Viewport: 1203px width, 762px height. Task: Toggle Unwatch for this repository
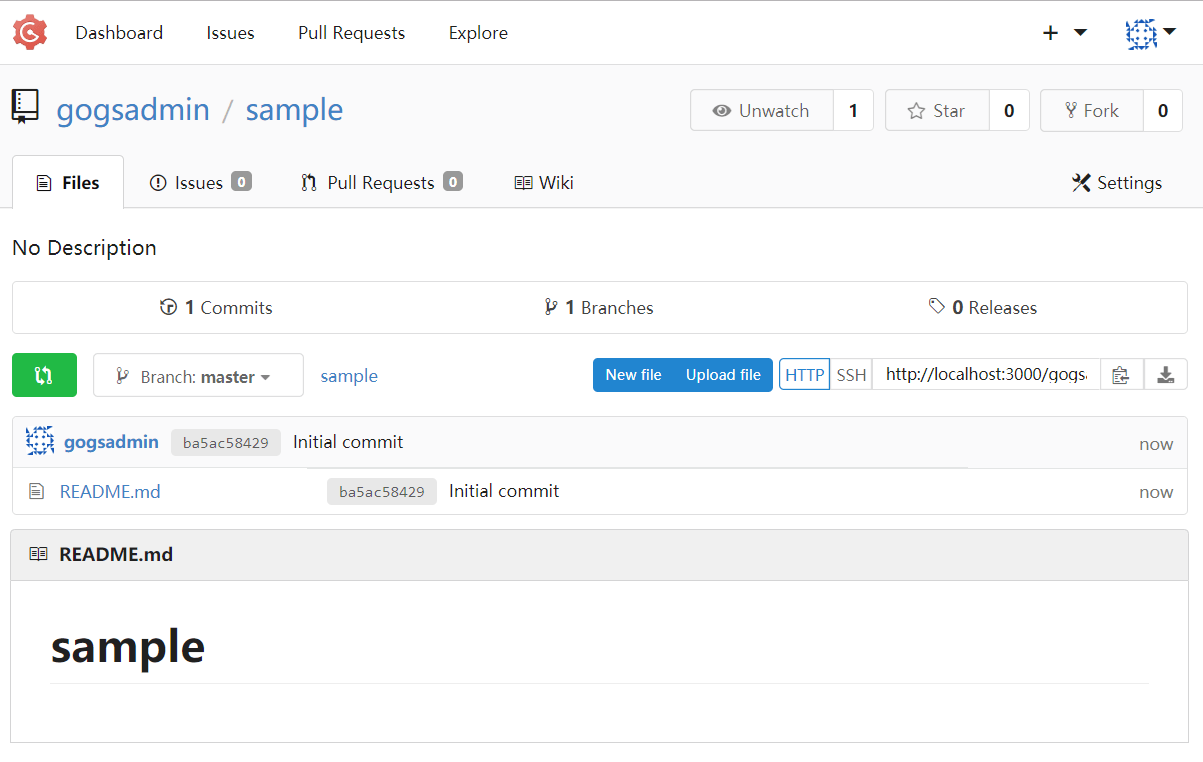(x=761, y=111)
